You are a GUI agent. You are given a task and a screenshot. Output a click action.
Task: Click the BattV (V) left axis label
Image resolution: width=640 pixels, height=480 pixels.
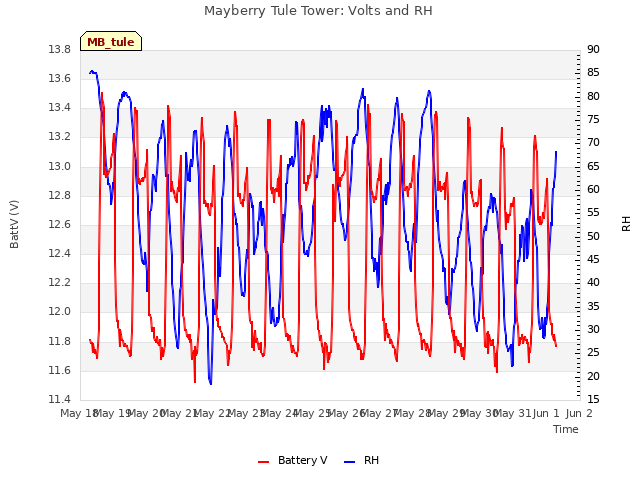coord(14,224)
